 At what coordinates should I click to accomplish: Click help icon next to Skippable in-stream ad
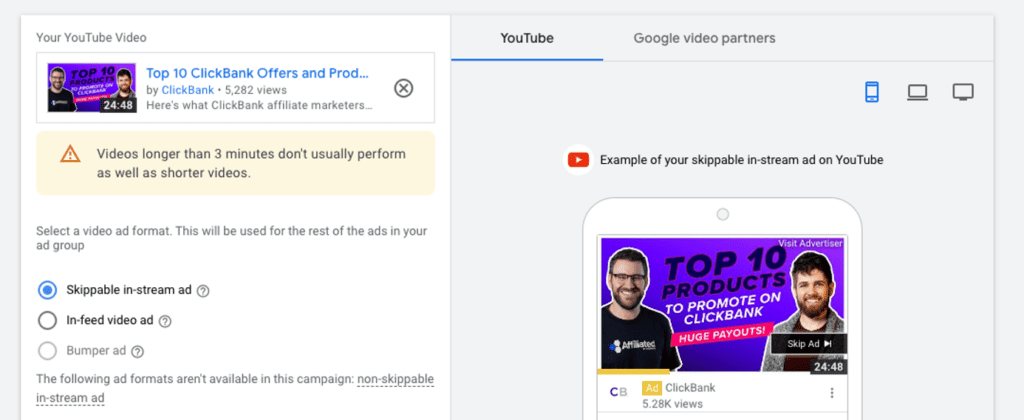(x=203, y=291)
